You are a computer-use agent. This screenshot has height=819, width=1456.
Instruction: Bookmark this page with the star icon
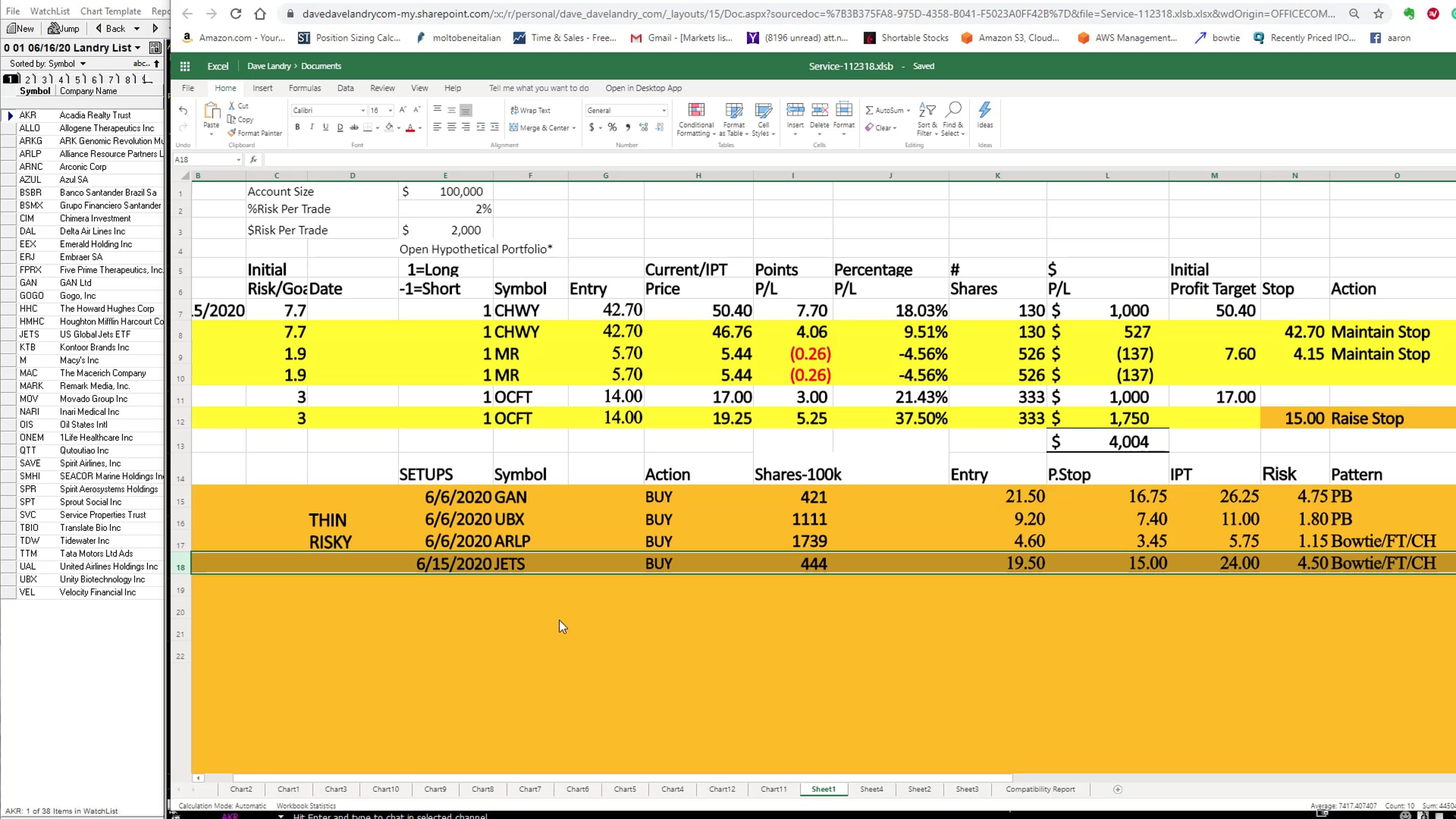coord(1379,13)
